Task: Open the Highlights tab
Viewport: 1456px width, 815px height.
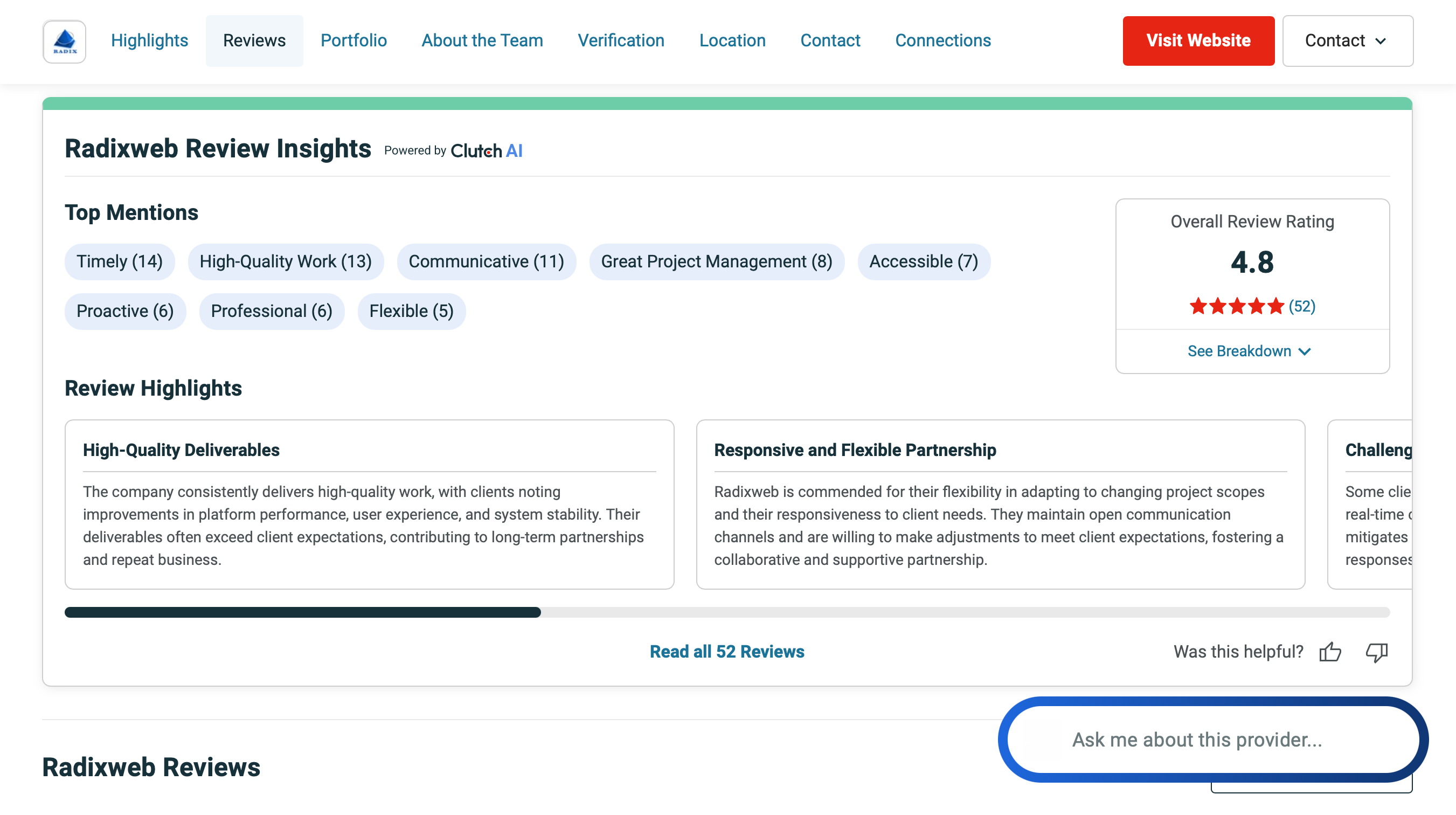Action: pos(149,41)
